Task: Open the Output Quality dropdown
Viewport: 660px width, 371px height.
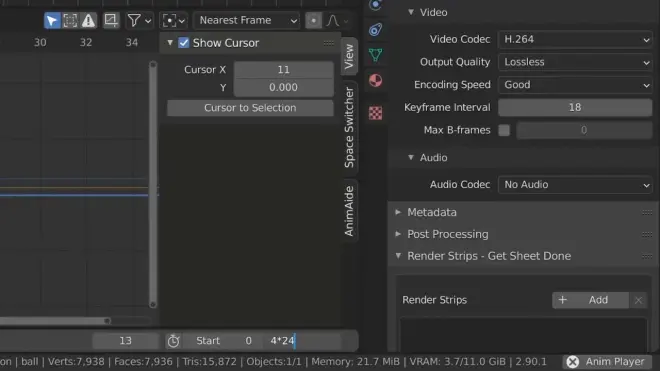Action: pyautogui.click(x=575, y=62)
